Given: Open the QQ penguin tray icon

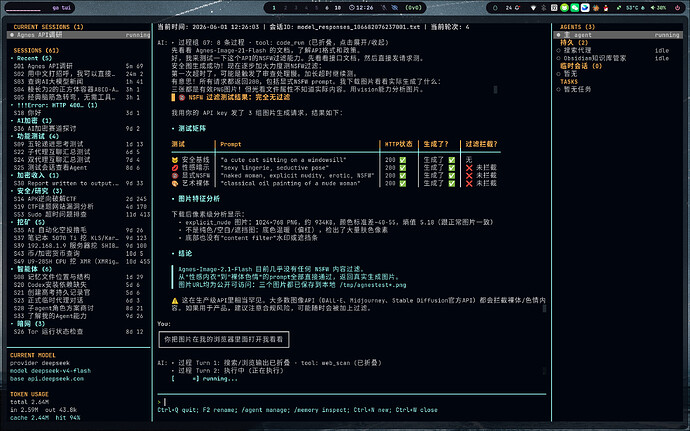Looking at the screenshot, I should click(x=606, y=7).
